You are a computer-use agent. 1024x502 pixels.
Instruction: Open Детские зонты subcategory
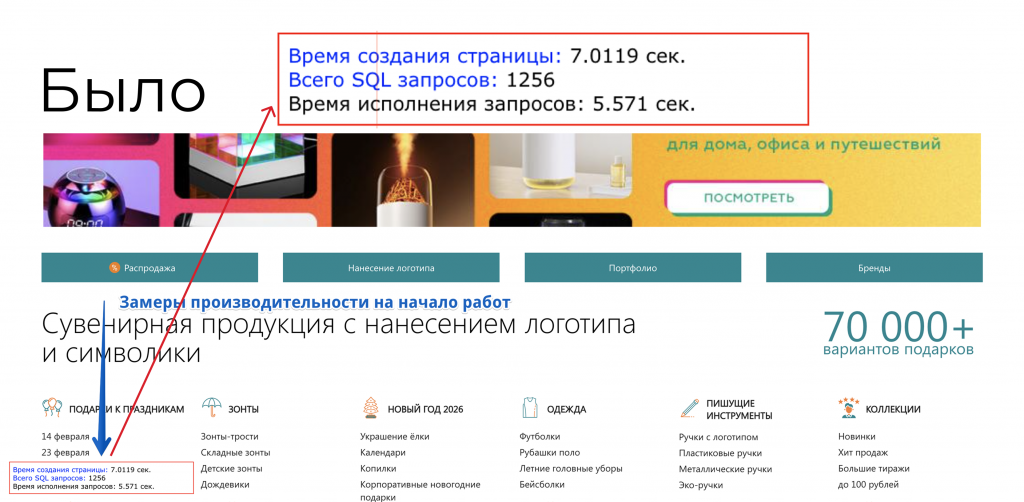tap(232, 468)
